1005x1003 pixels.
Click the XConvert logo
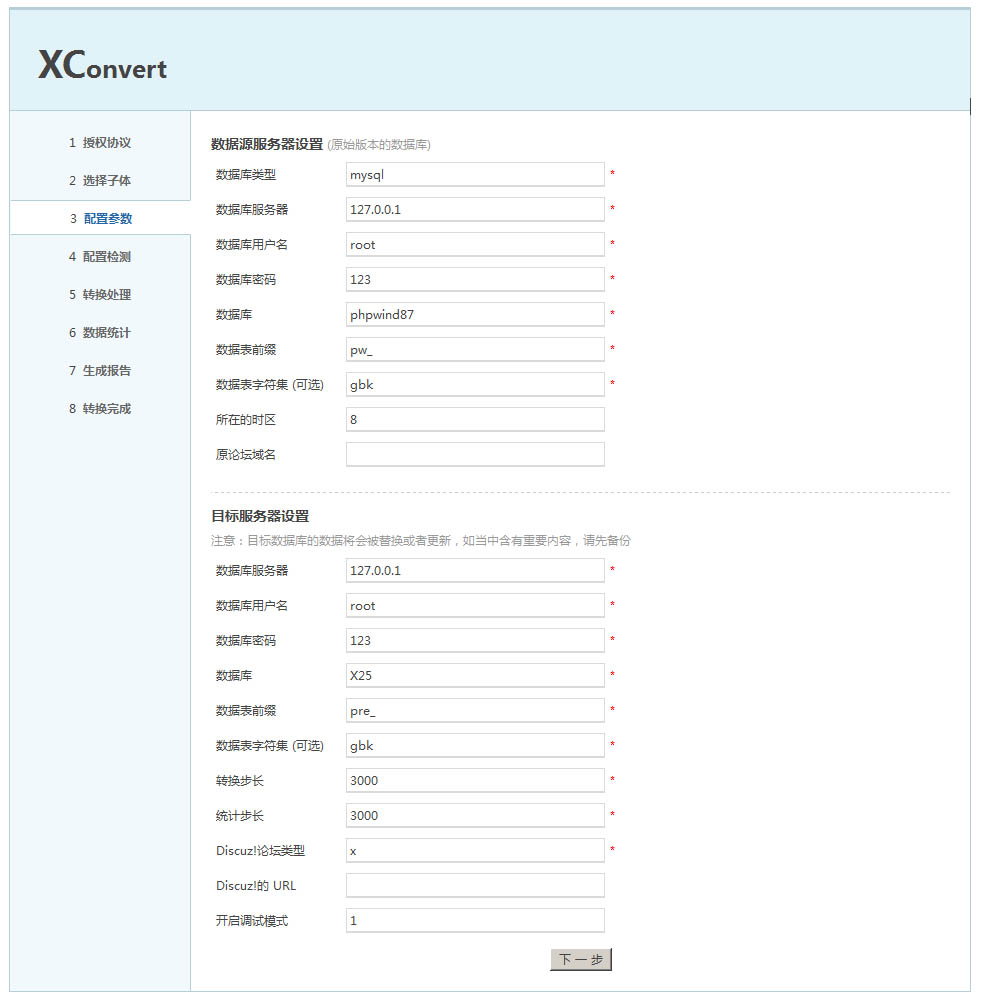(x=102, y=65)
